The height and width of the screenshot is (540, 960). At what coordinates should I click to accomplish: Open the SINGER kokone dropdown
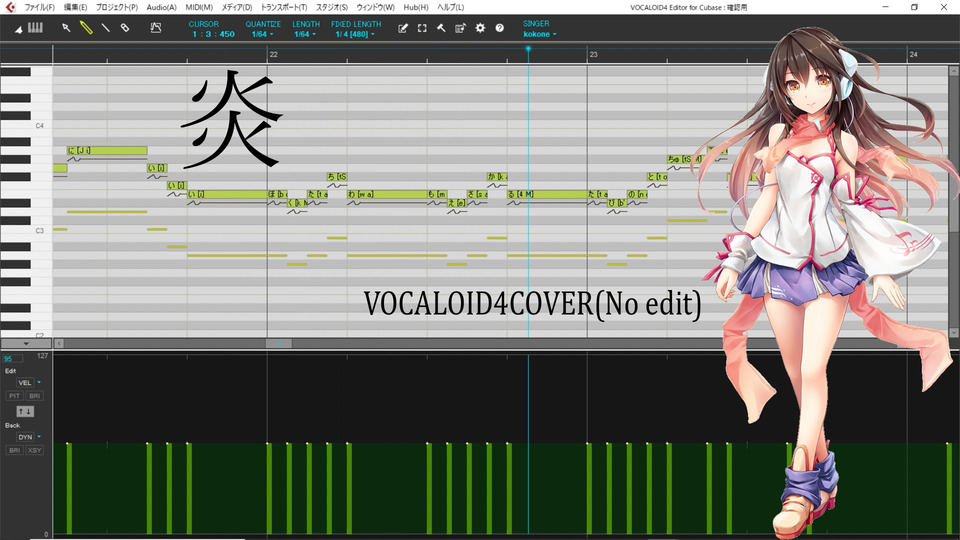[540, 34]
